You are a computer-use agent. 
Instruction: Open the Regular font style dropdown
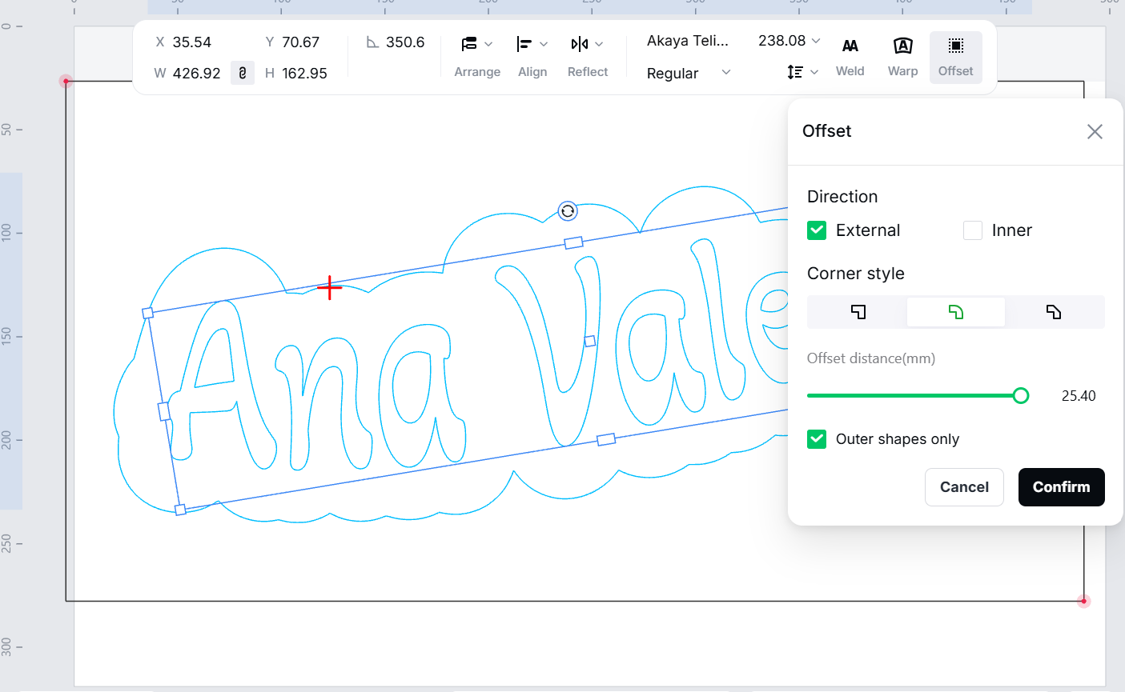[x=689, y=73]
